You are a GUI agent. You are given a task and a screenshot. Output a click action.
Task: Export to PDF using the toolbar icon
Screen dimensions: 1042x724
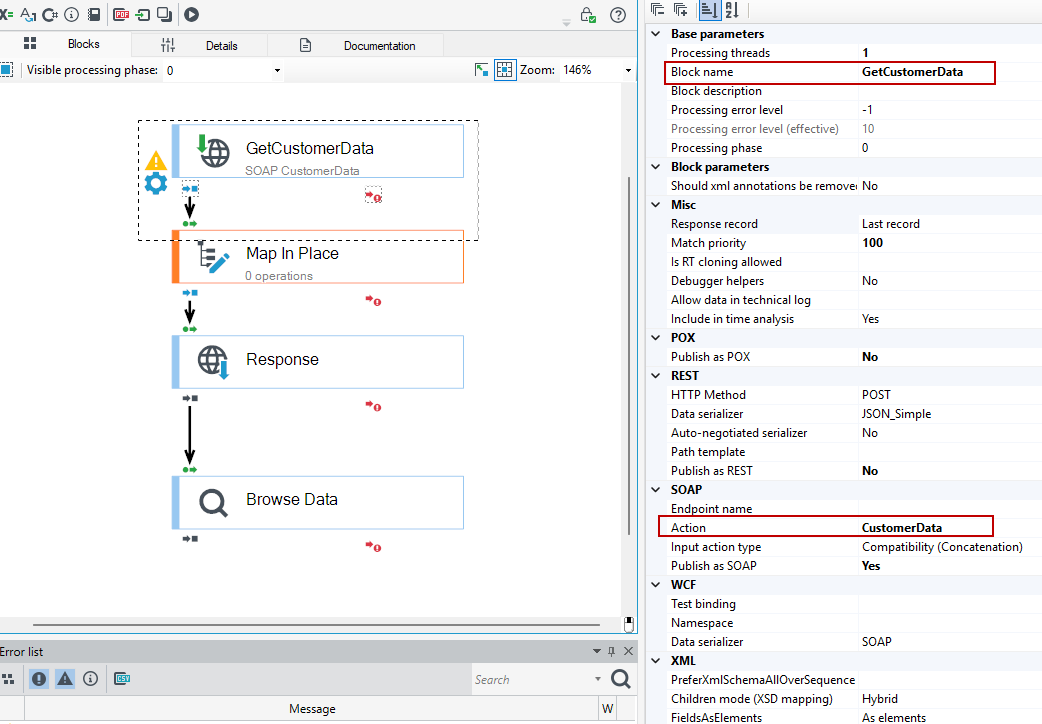121,14
